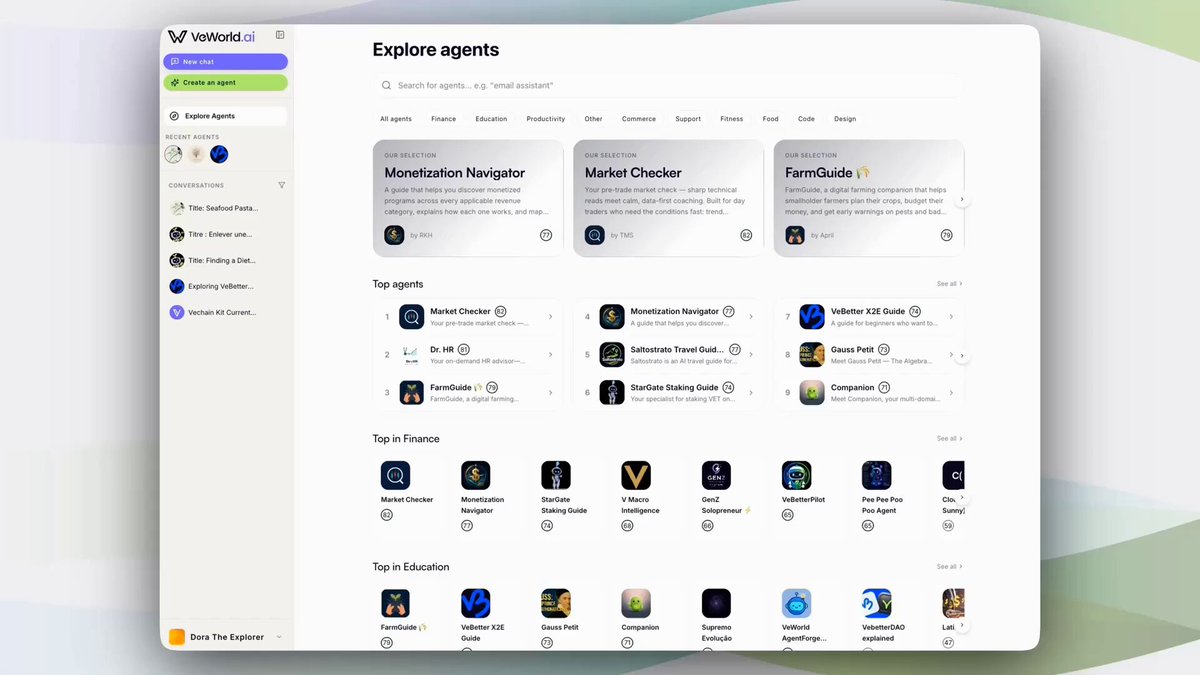Advance the Top agents carousel arrow
This screenshot has width=1200, height=675.
(962, 355)
